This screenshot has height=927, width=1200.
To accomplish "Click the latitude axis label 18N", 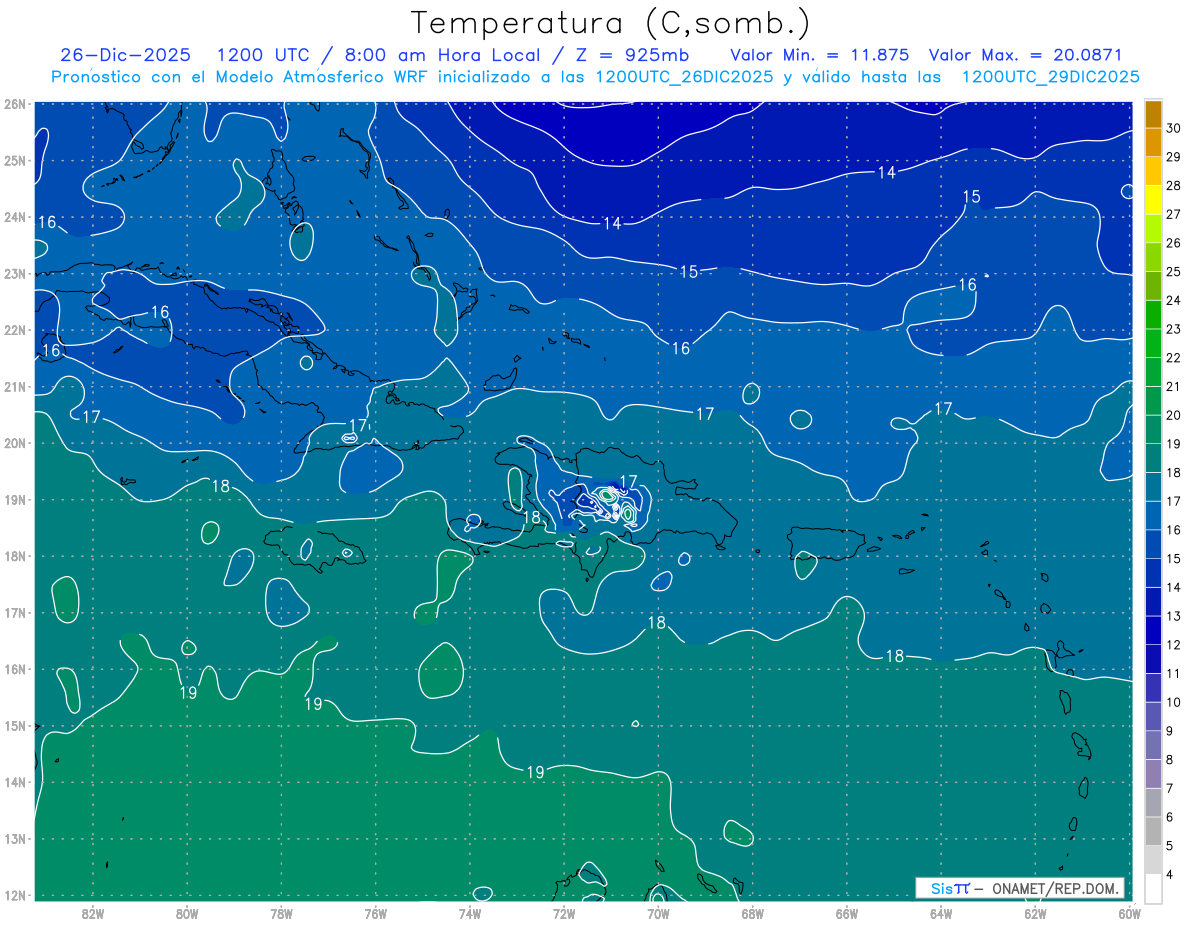I will coord(14,556).
